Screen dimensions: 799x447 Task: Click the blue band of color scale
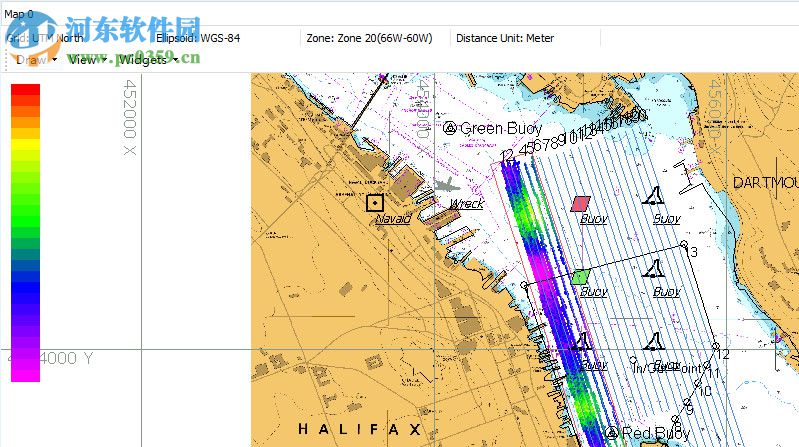[x=25, y=288]
